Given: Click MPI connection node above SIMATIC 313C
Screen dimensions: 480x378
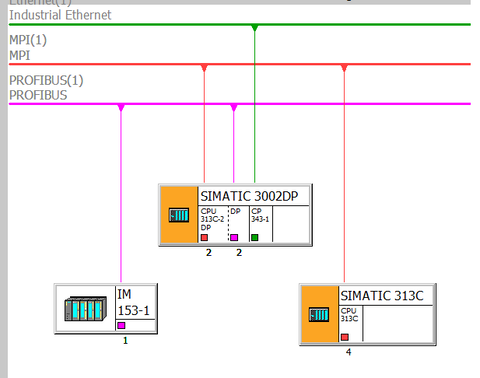Looking at the screenshot, I should (x=344, y=68).
